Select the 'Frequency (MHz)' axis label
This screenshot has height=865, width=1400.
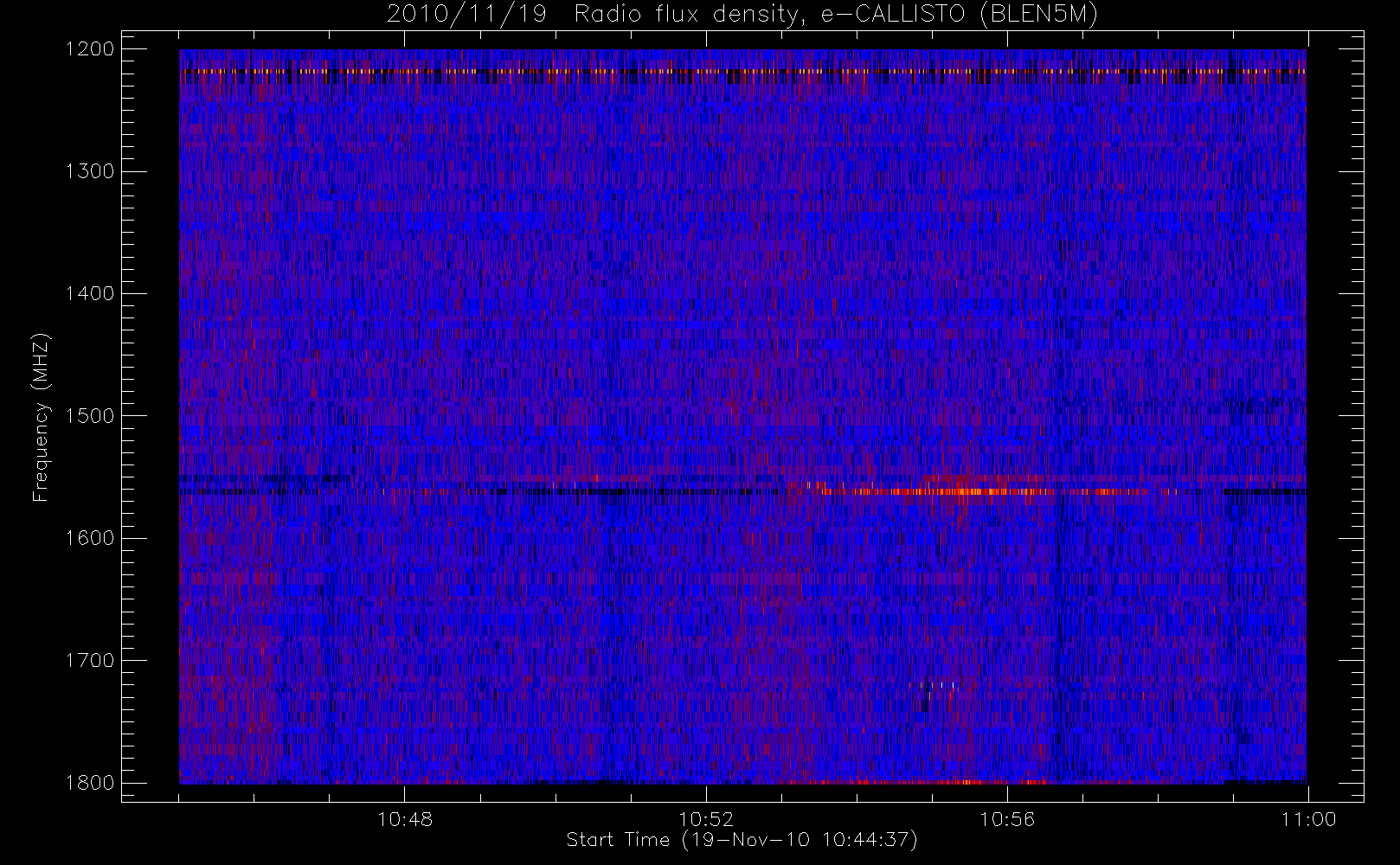point(40,418)
